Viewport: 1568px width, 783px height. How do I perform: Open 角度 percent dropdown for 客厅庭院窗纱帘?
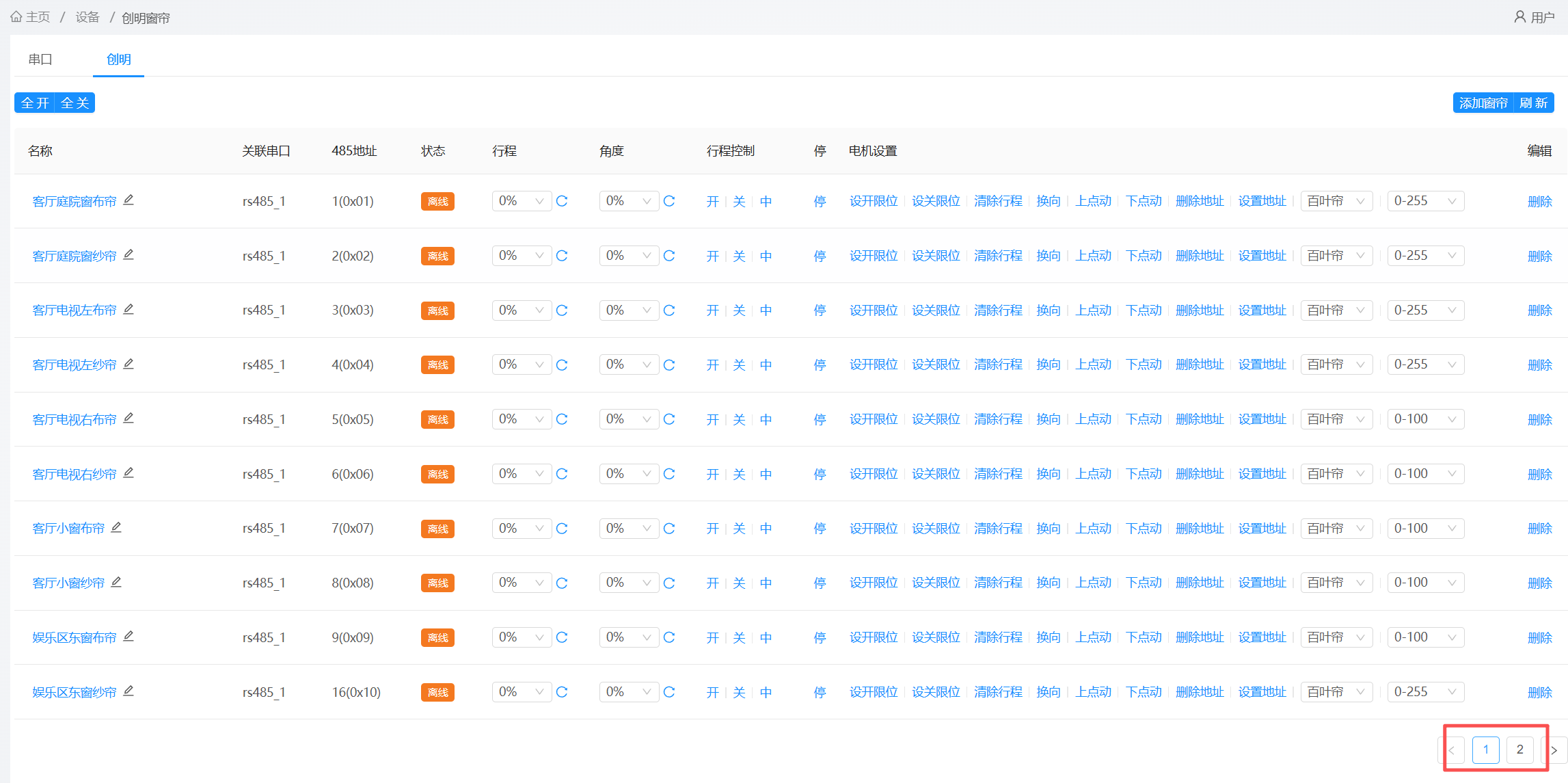tap(629, 256)
